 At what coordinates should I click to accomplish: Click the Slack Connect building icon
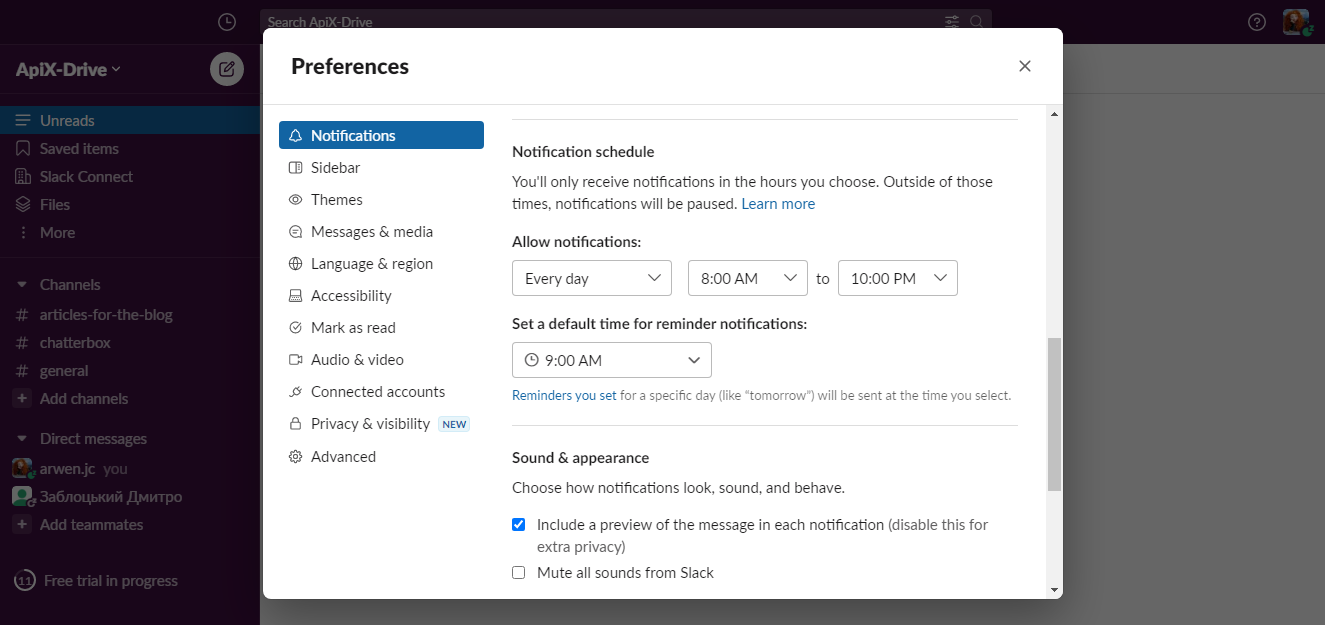point(22,176)
